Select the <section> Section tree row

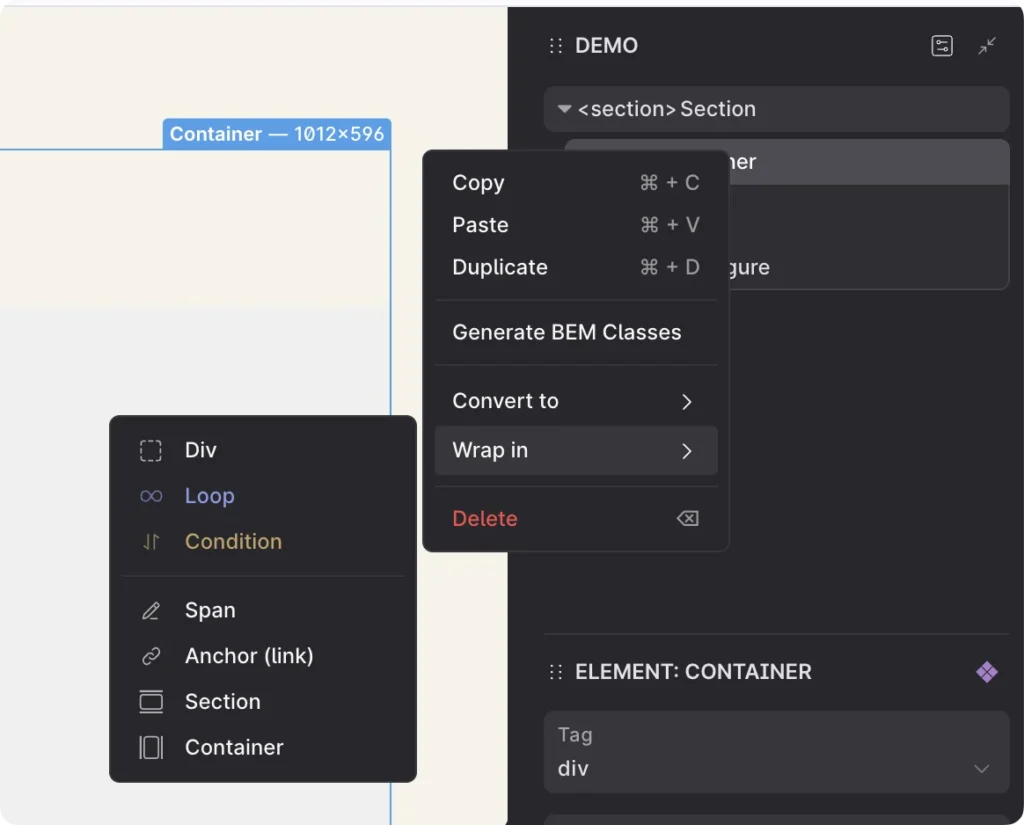[776, 109]
